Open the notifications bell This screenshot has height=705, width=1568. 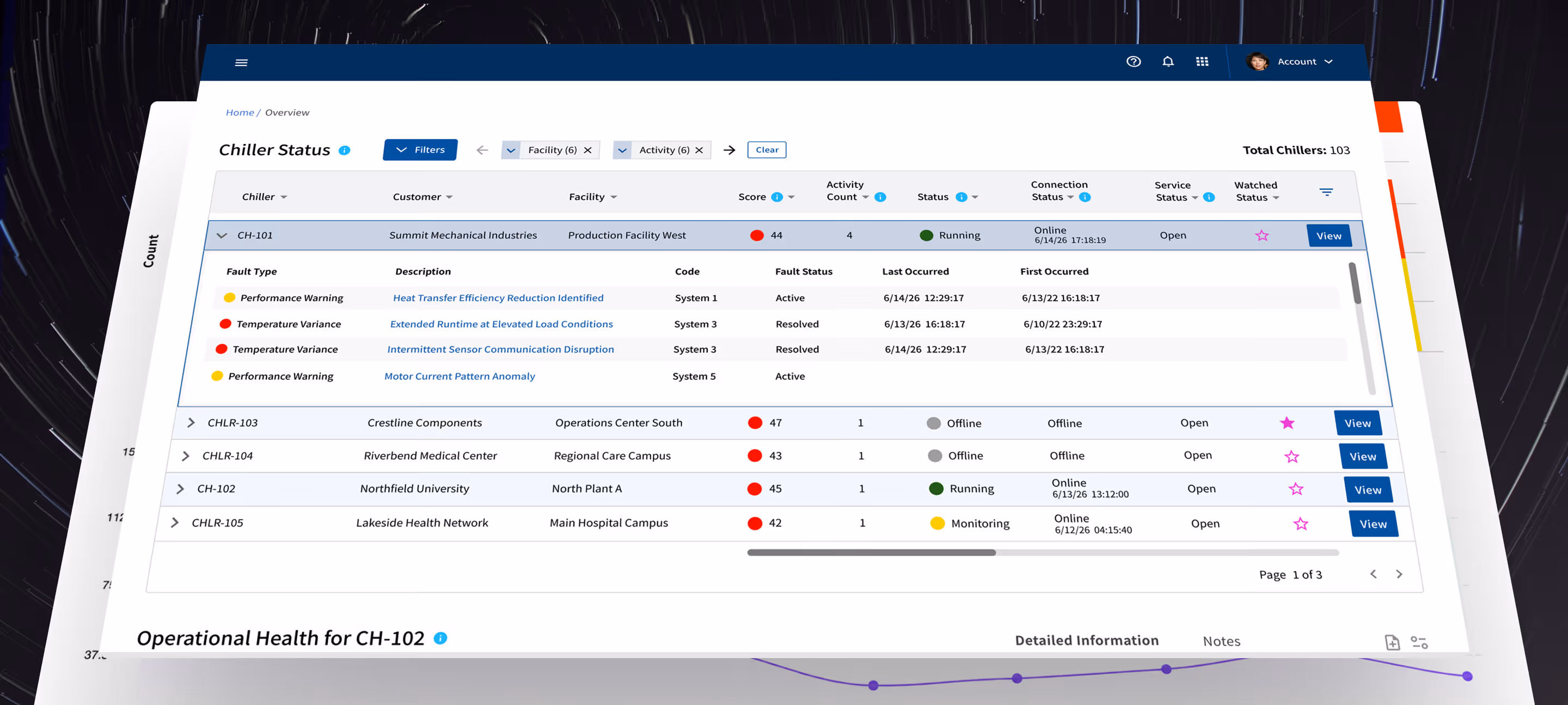pos(1167,62)
